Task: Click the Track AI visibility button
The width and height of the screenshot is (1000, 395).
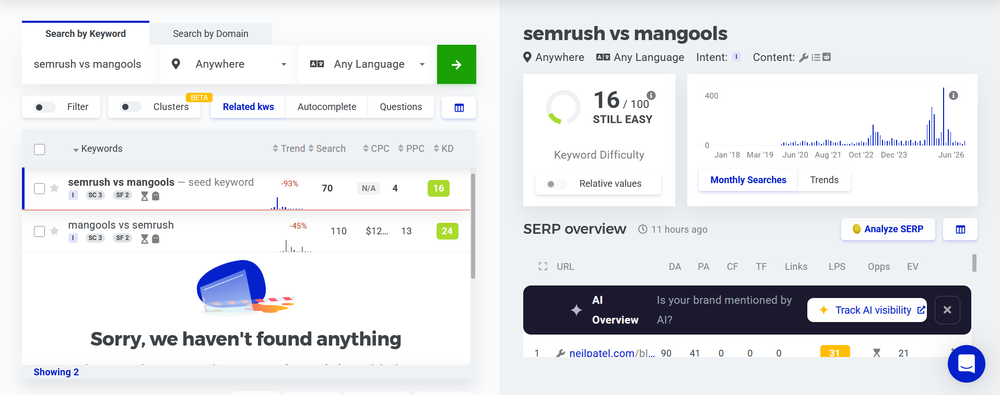Action: [x=867, y=310]
